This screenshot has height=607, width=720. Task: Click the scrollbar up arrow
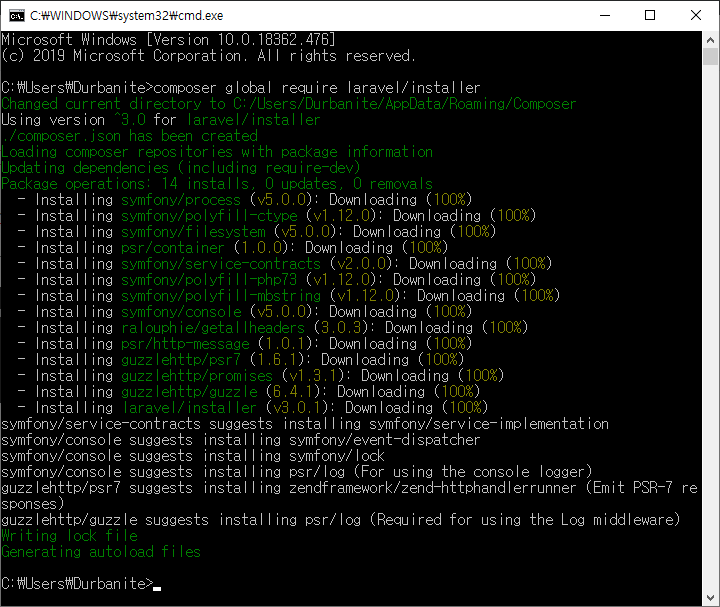710,40
